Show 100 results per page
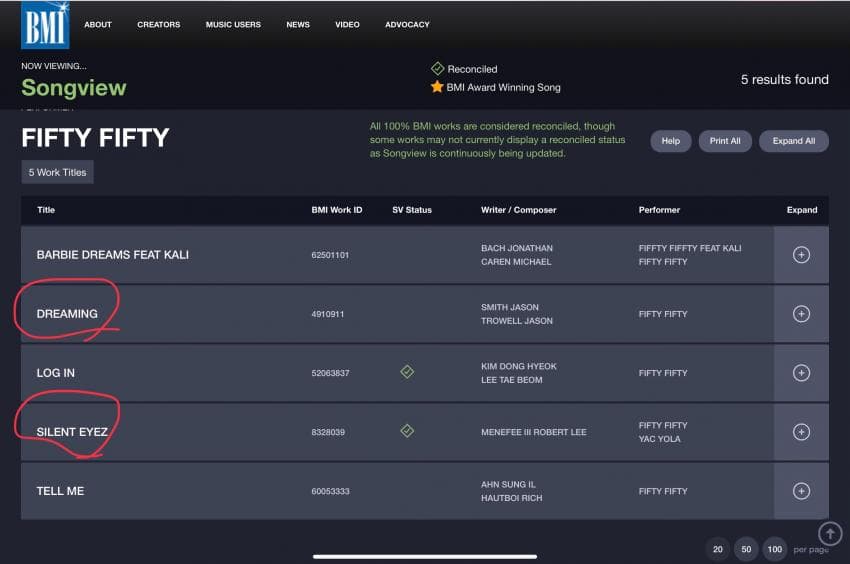The width and height of the screenshot is (850, 564). pyautogui.click(x=775, y=549)
